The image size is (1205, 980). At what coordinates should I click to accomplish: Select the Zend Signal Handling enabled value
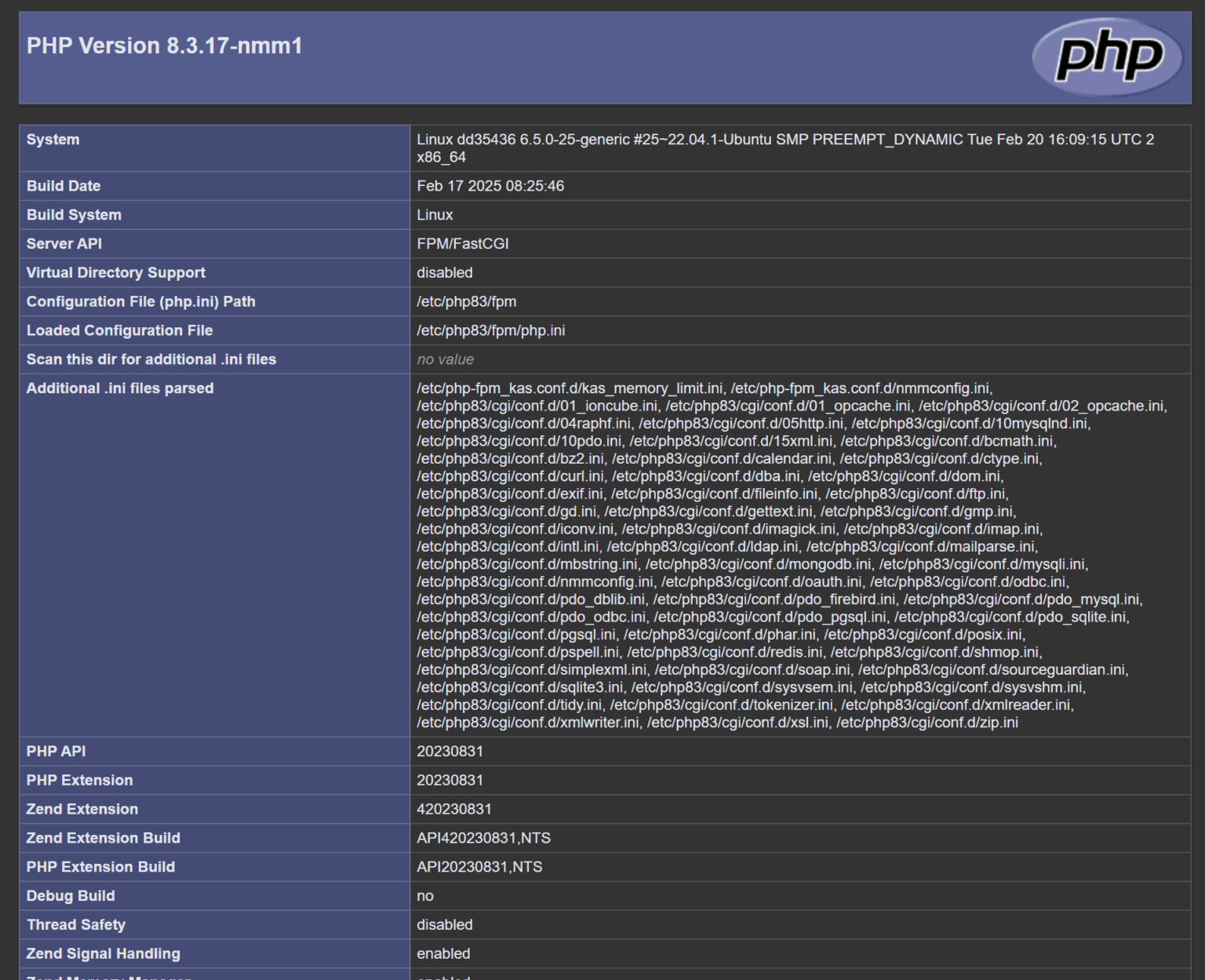click(x=443, y=953)
